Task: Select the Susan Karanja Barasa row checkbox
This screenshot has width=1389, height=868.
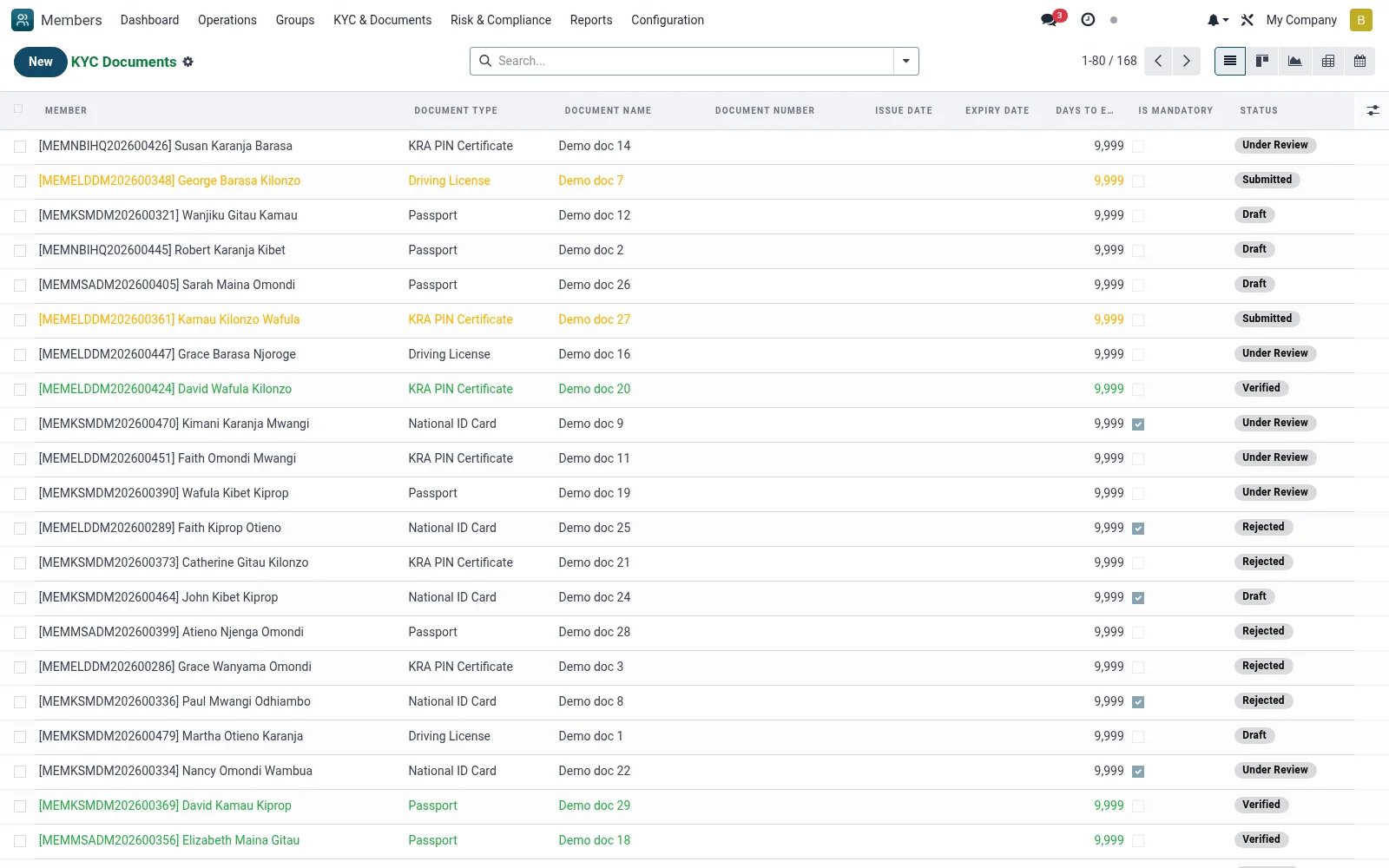Action: tap(20, 147)
